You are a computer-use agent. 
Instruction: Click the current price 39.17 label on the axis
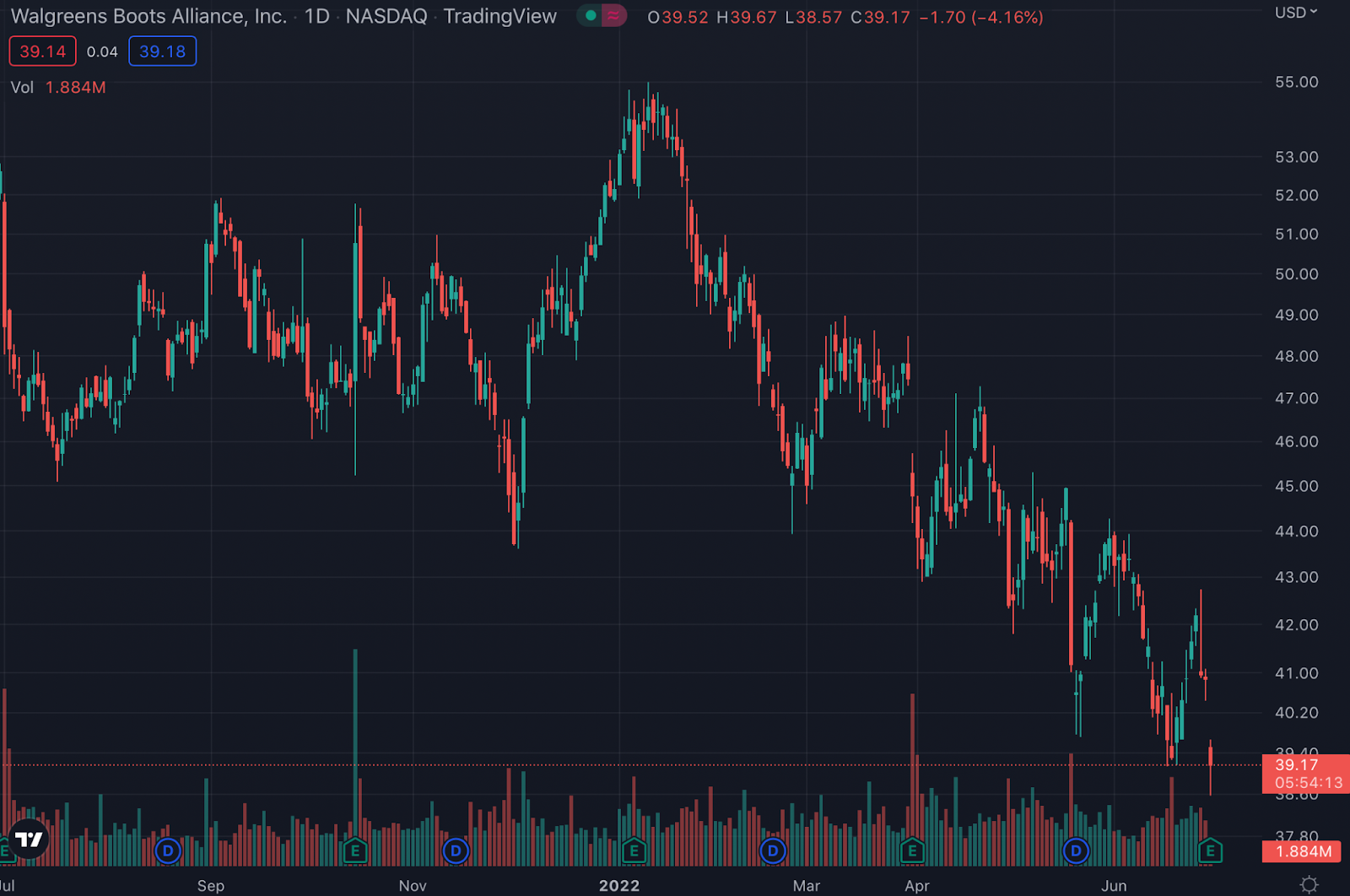1297,764
